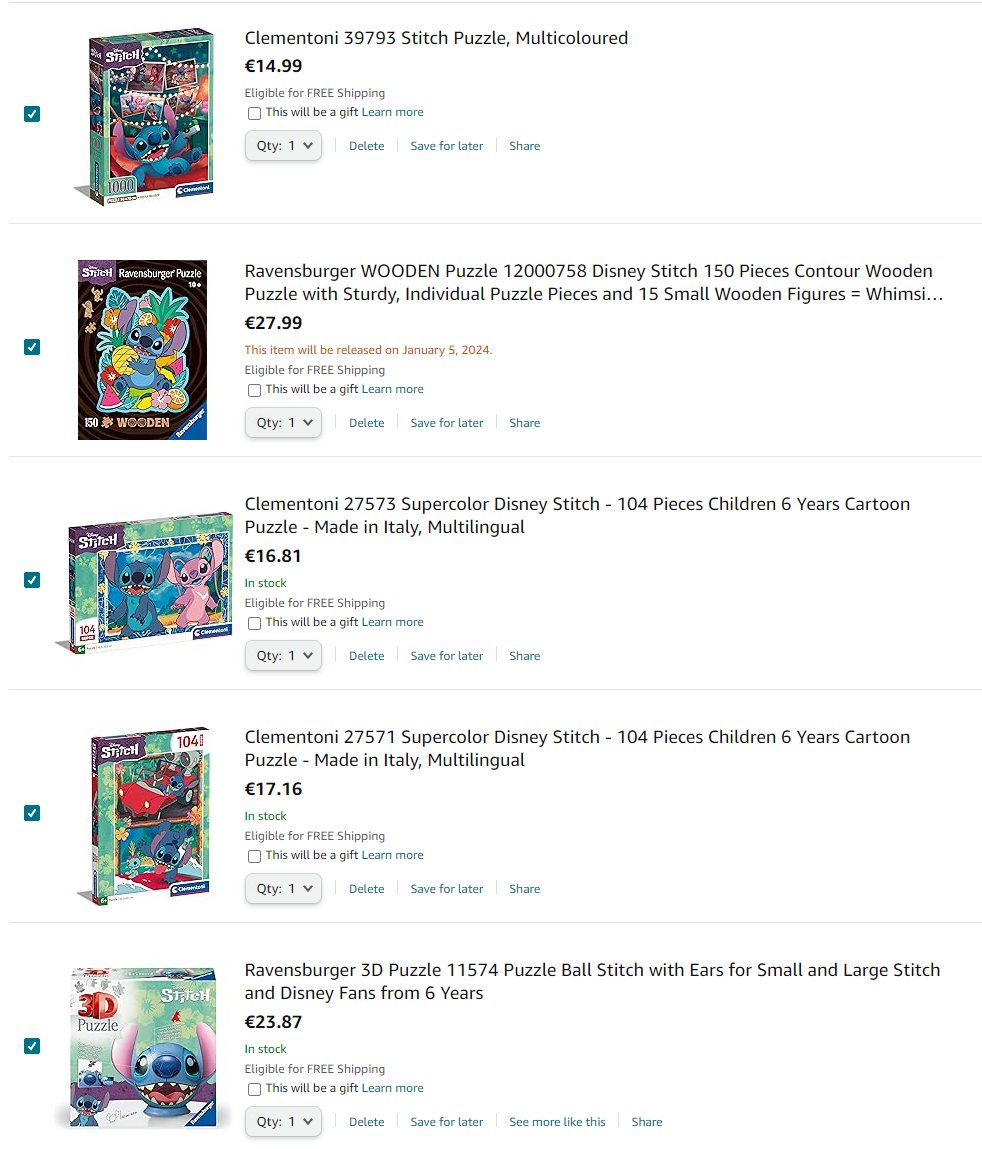
Task: Uncheck the Clementoni 27571 item selection box
Action: click(32, 813)
